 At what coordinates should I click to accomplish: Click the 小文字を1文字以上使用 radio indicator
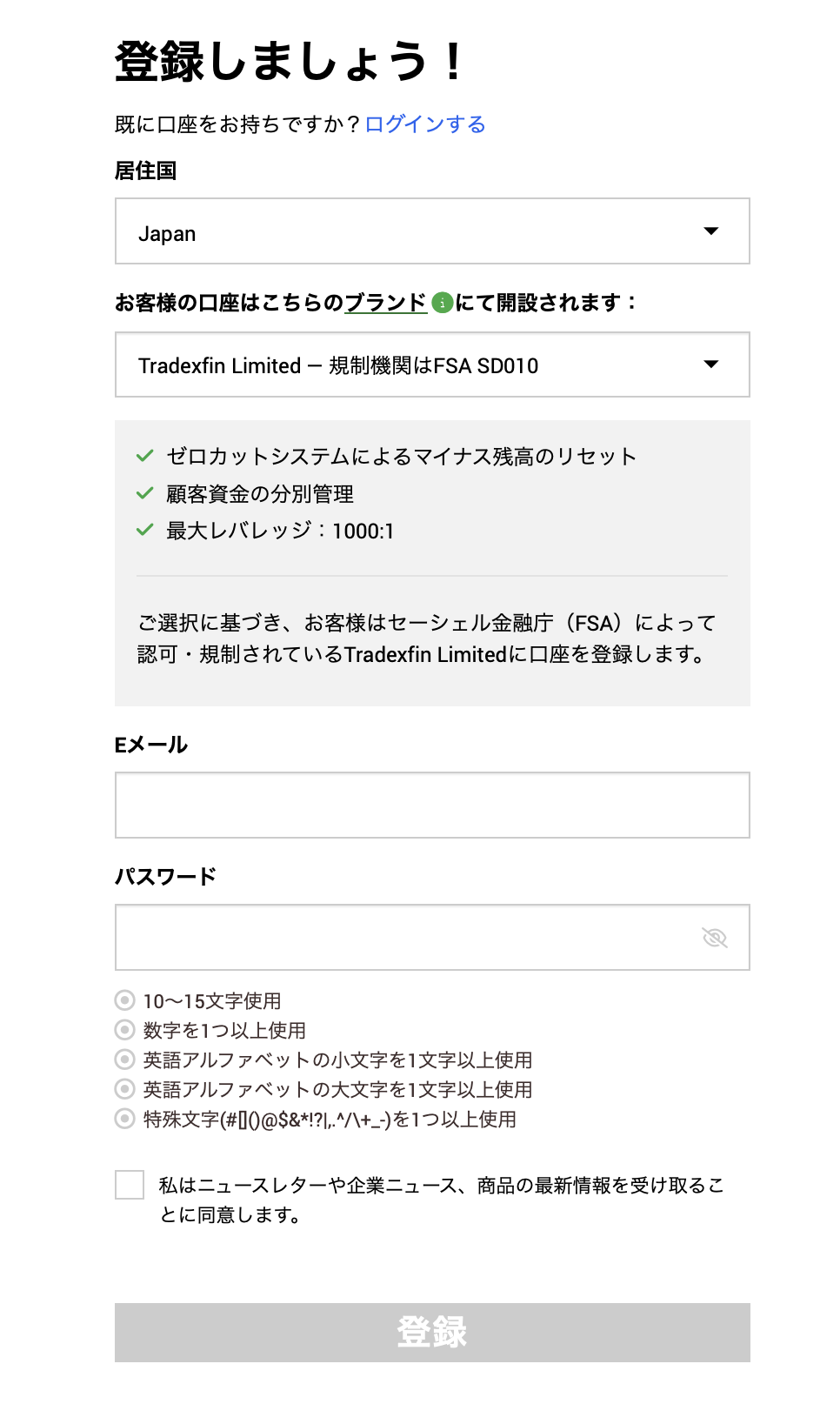click(x=125, y=1060)
